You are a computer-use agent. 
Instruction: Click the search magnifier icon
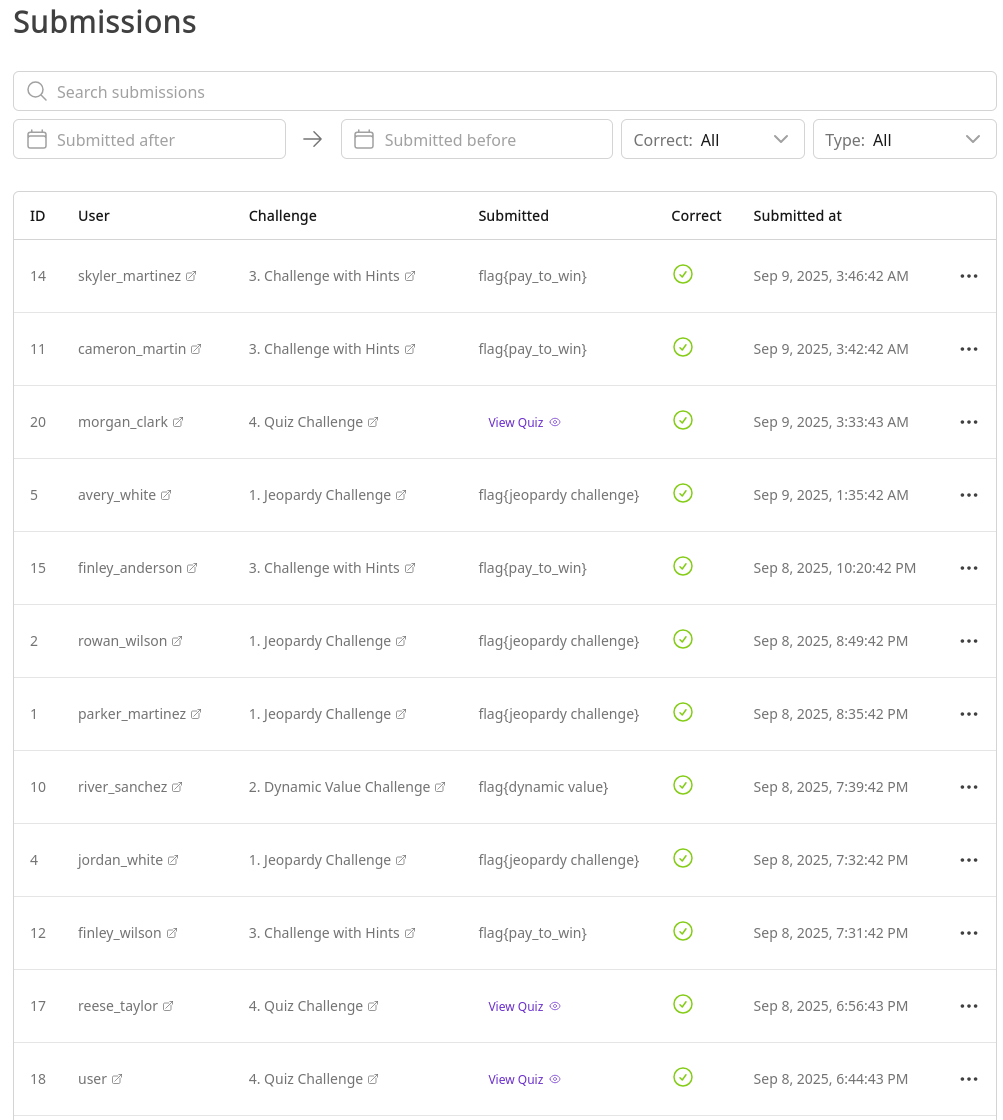coord(37,92)
